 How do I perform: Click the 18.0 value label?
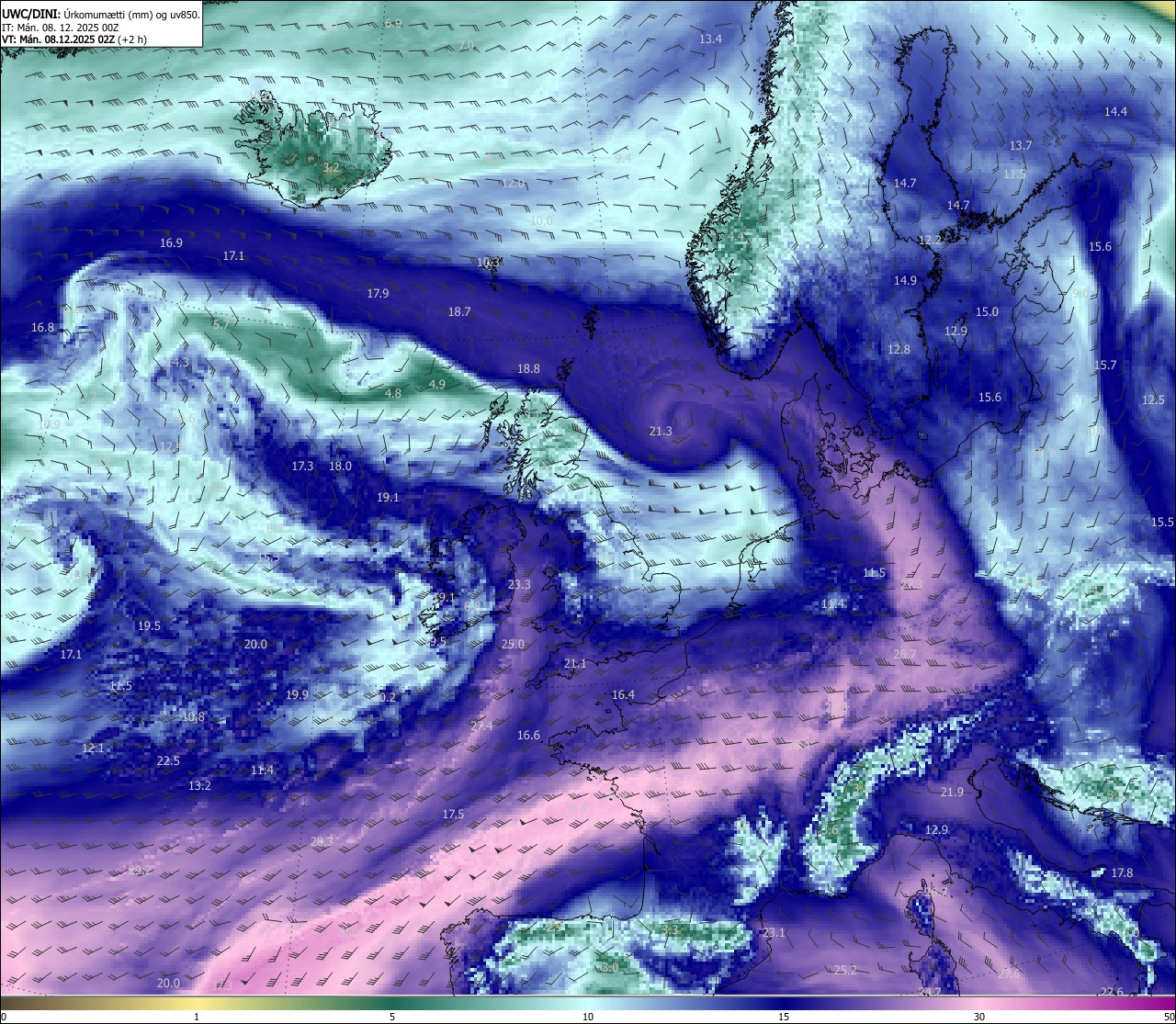pyautogui.click(x=340, y=466)
